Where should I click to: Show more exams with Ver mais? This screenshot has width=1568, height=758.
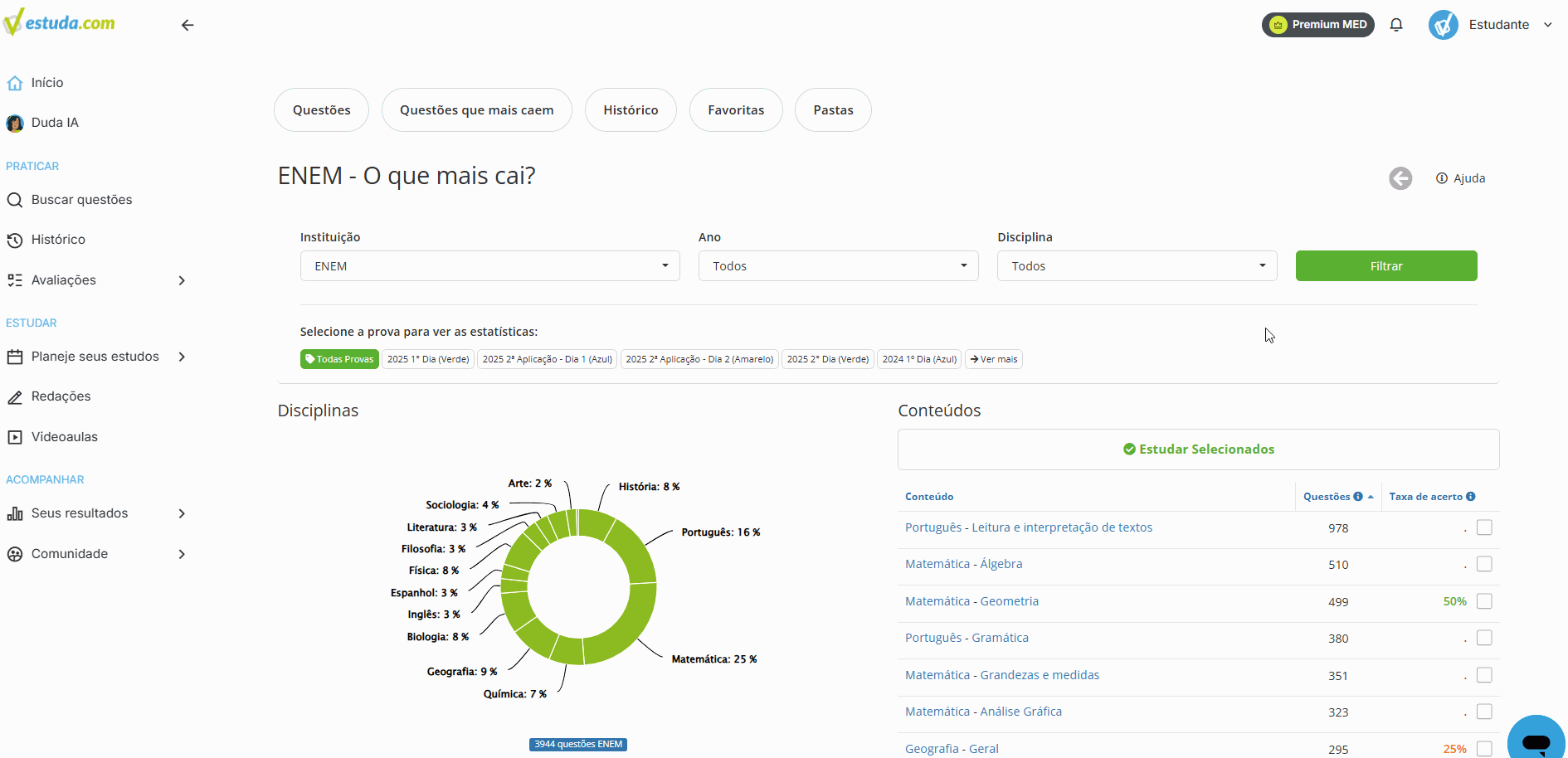point(994,359)
